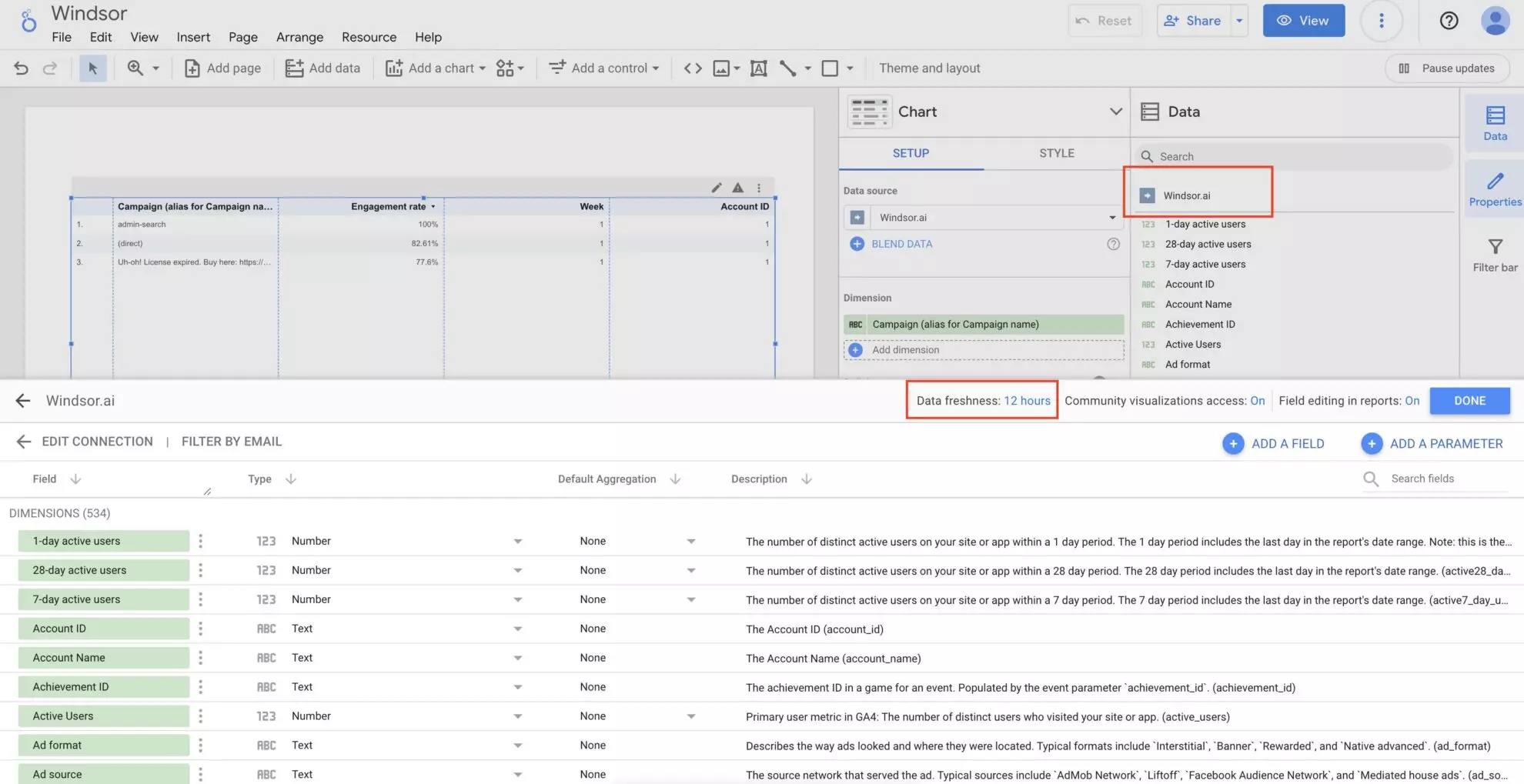Open aggregation dropdown for 1-day active users
The width and height of the screenshot is (1524, 784).
690,542
